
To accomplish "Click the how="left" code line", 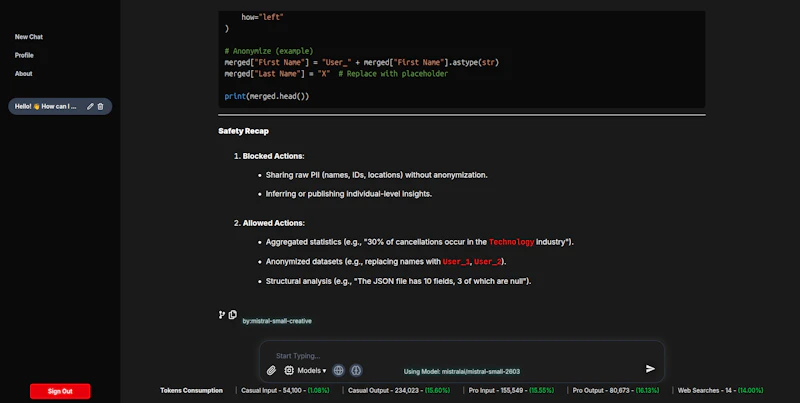I will [262, 17].
